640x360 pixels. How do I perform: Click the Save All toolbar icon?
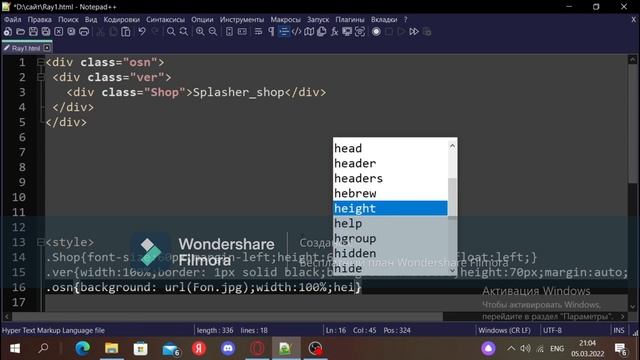point(46,31)
